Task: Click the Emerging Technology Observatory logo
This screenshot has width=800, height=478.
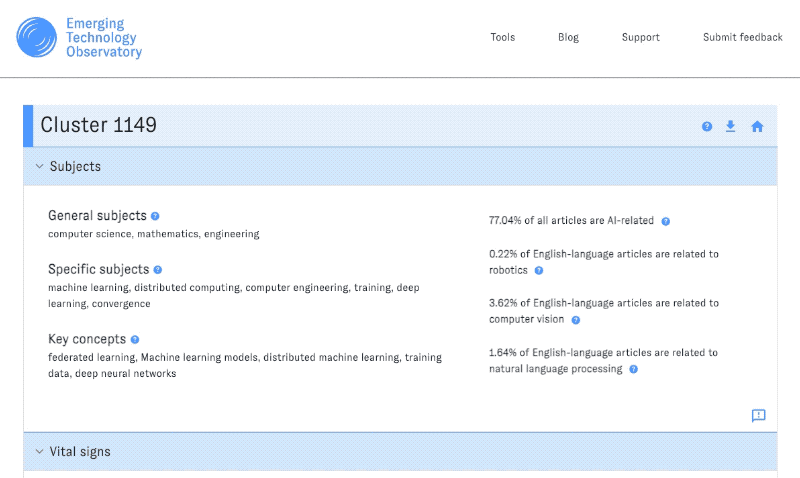Action: (37, 38)
